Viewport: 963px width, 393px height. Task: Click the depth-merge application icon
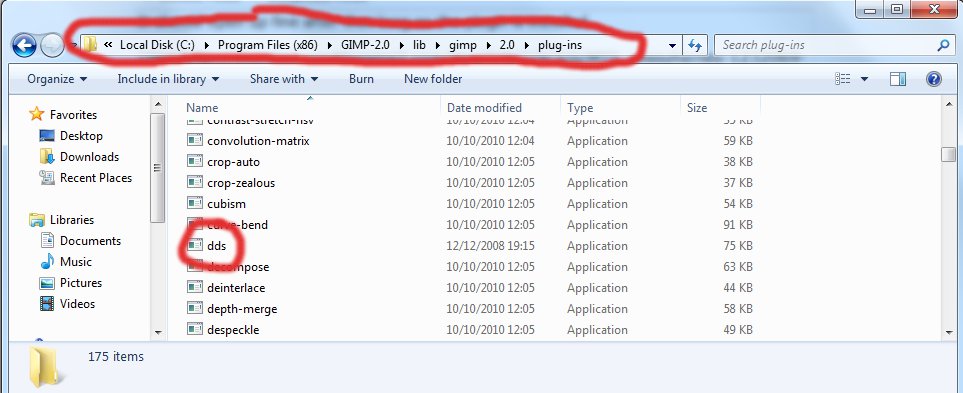tap(195, 309)
